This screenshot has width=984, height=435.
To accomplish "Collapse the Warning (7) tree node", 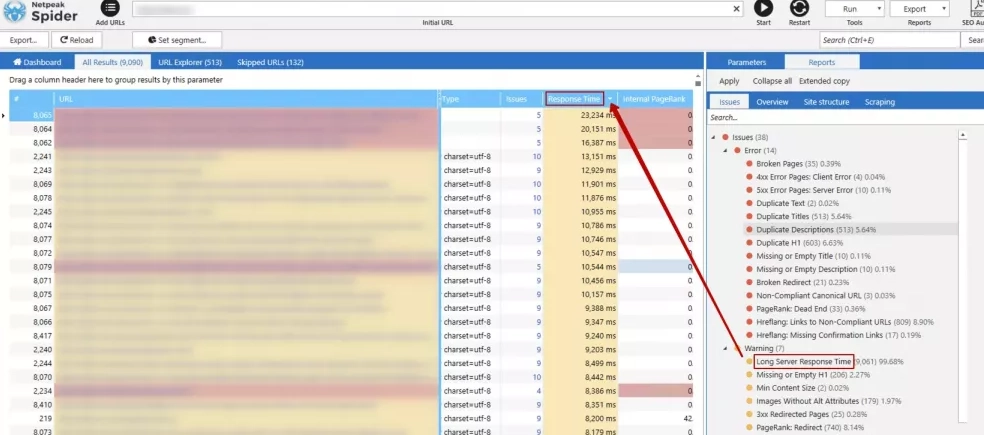I will click(725, 348).
